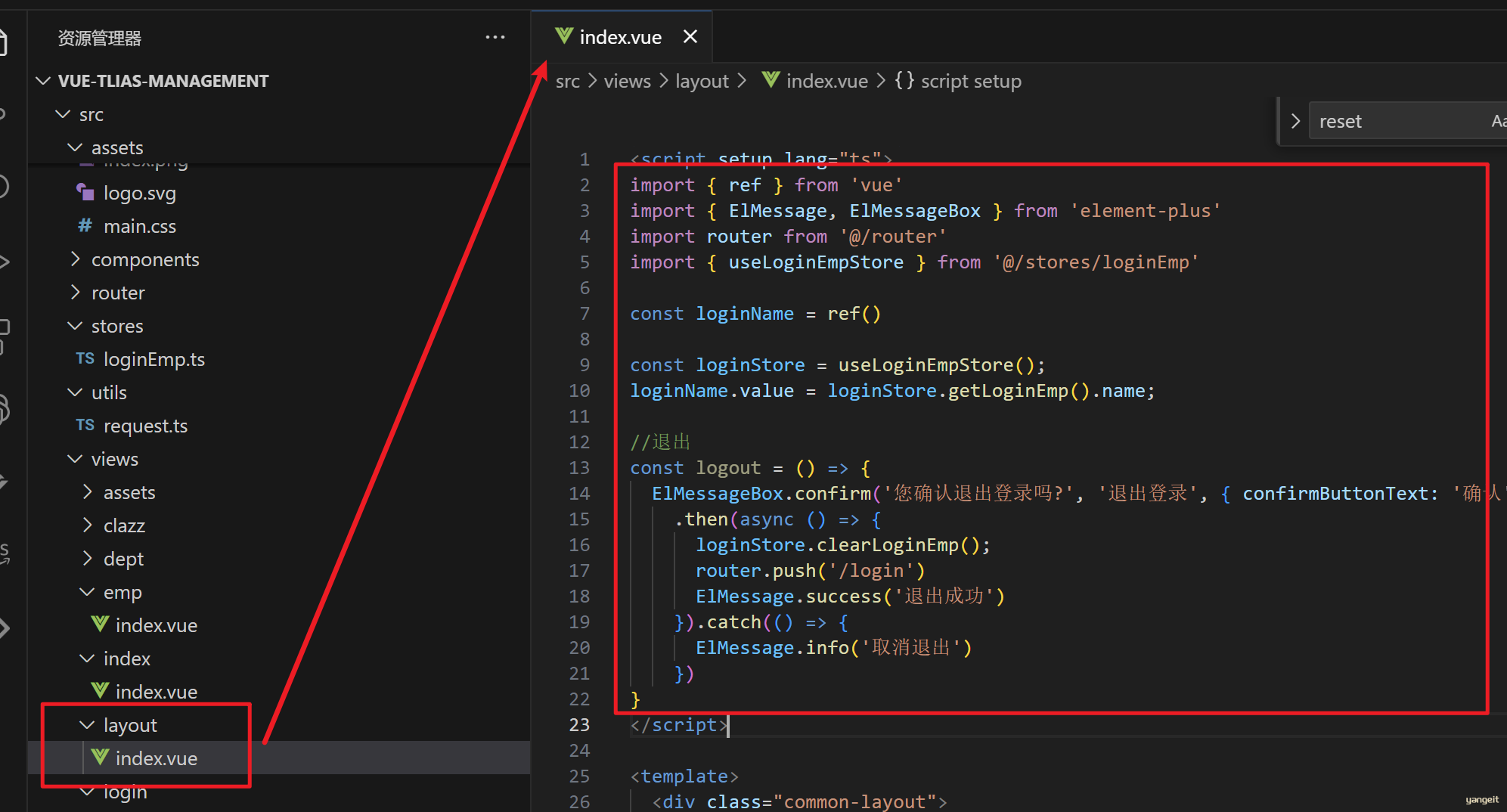Click views in the breadcrumb path

click(627, 81)
